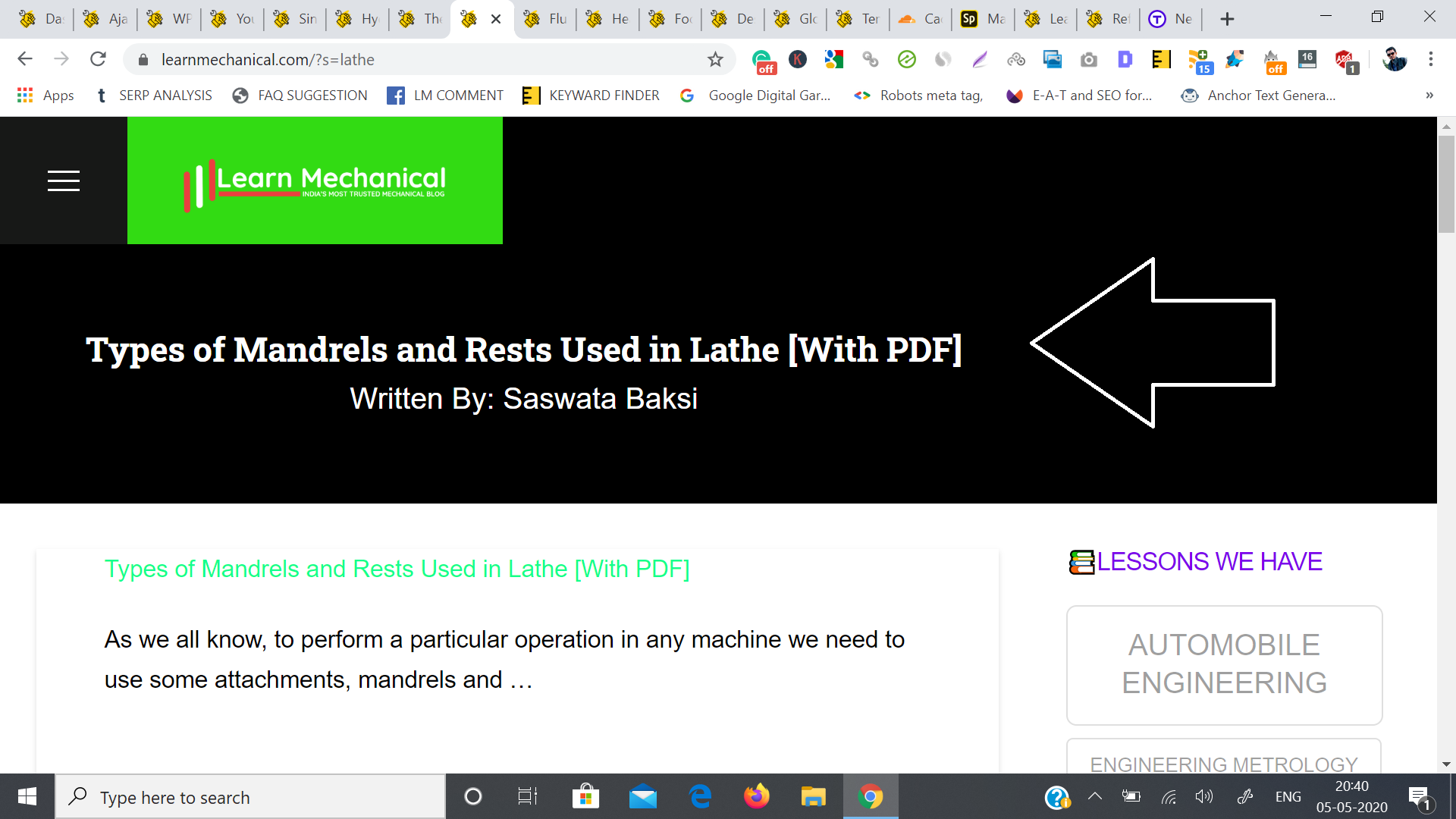This screenshot has width=1456, height=819.
Task: Open the hamburger menu on Learn Mechanical
Action: tap(64, 180)
